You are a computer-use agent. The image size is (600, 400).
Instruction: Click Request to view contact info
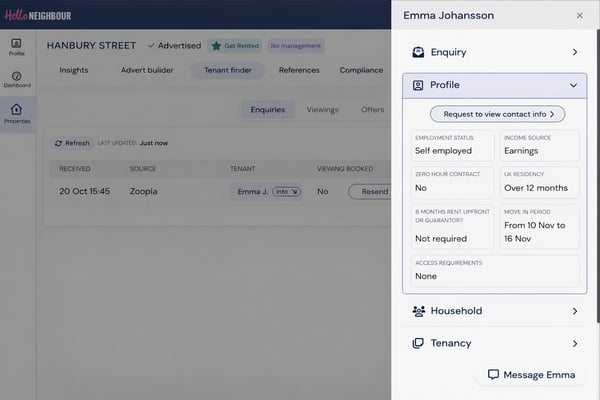pos(497,114)
